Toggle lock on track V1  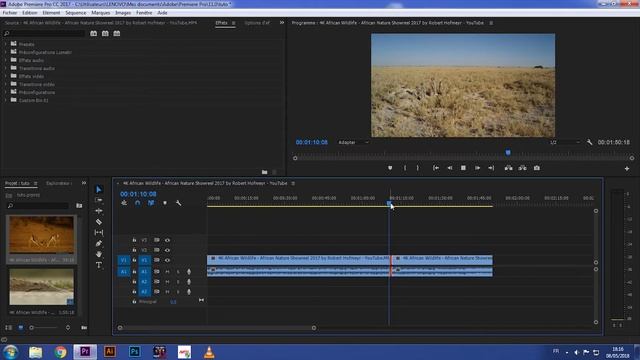click(134, 260)
